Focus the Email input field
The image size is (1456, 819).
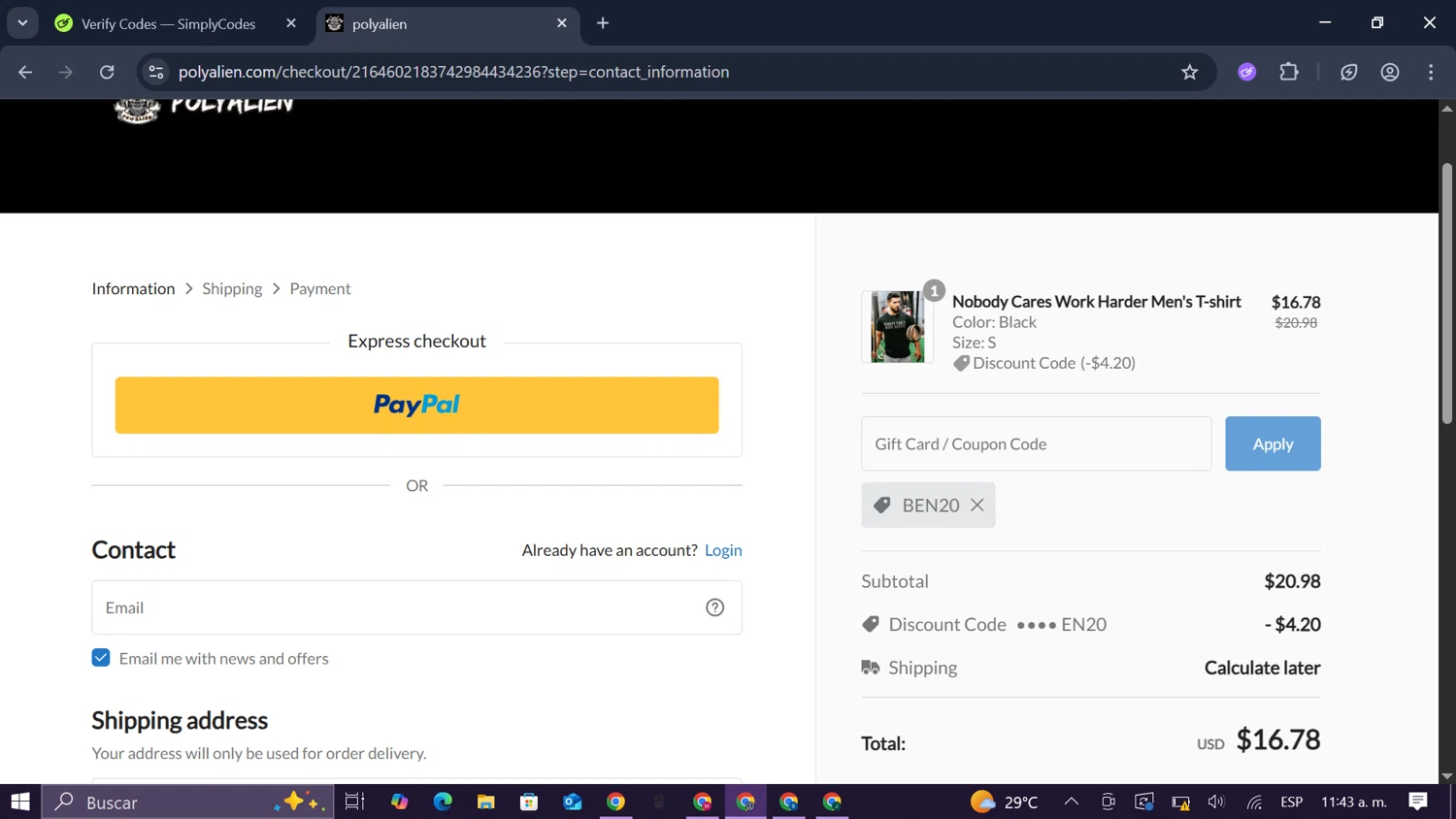[x=416, y=607]
